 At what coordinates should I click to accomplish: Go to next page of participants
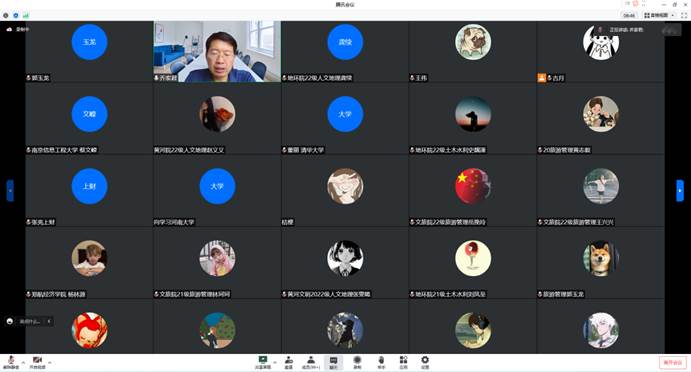[x=680, y=190]
